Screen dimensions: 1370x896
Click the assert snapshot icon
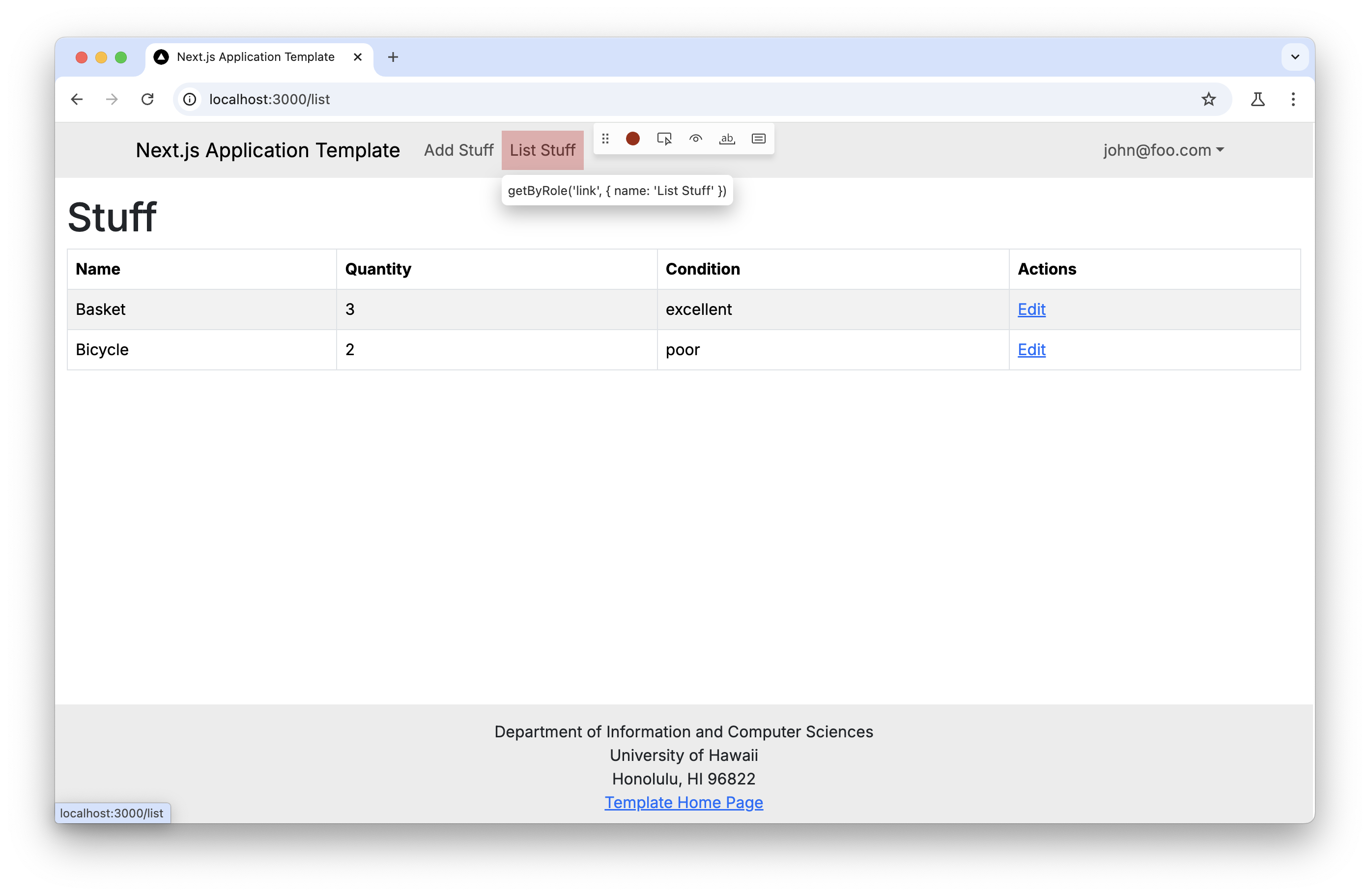[758, 139]
